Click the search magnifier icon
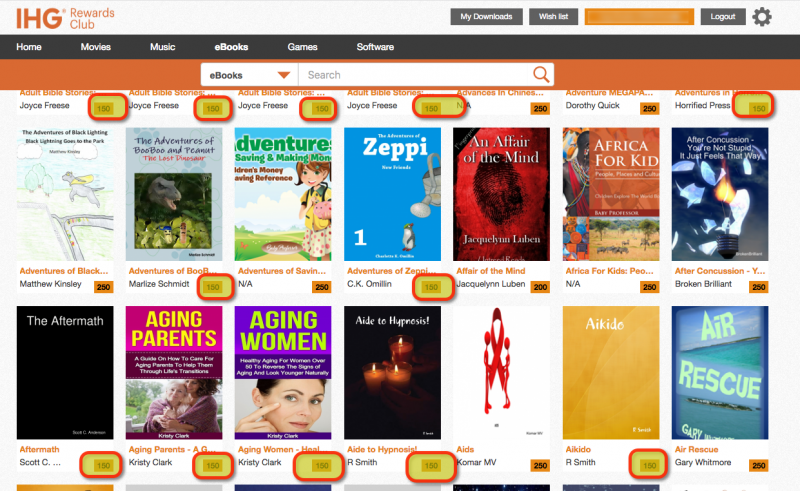800x491 pixels. [x=541, y=75]
